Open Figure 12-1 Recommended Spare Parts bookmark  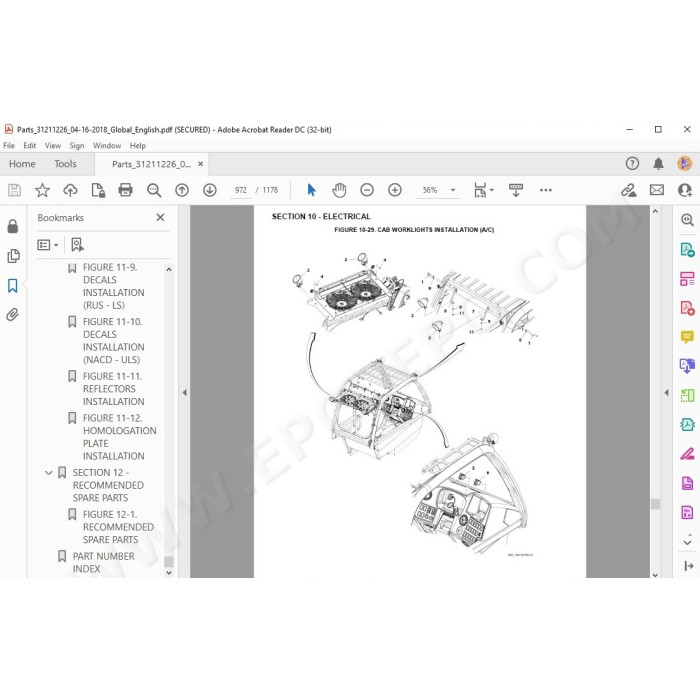coord(118,527)
